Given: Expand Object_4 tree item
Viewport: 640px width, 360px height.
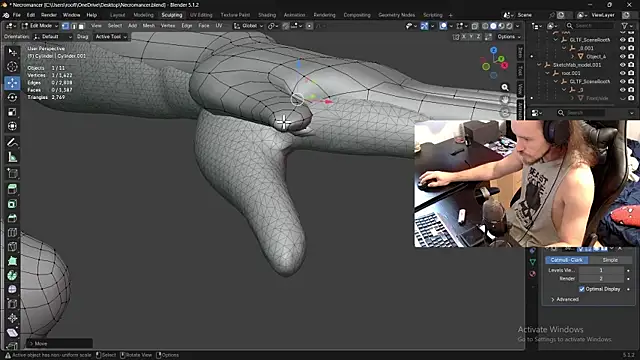Looking at the screenshot, I should click(572, 56).
